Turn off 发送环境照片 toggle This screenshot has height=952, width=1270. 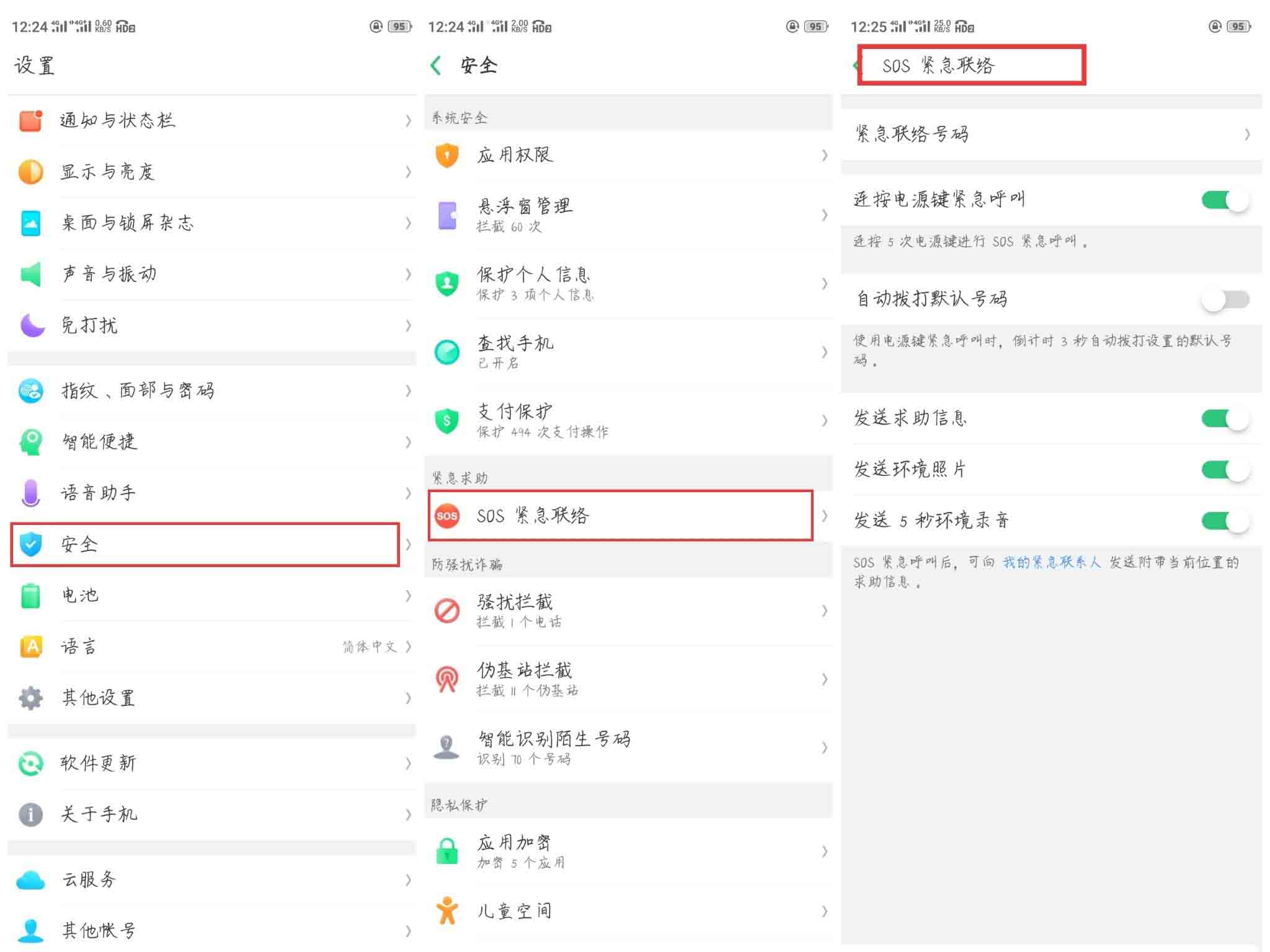pos(1224,470)
